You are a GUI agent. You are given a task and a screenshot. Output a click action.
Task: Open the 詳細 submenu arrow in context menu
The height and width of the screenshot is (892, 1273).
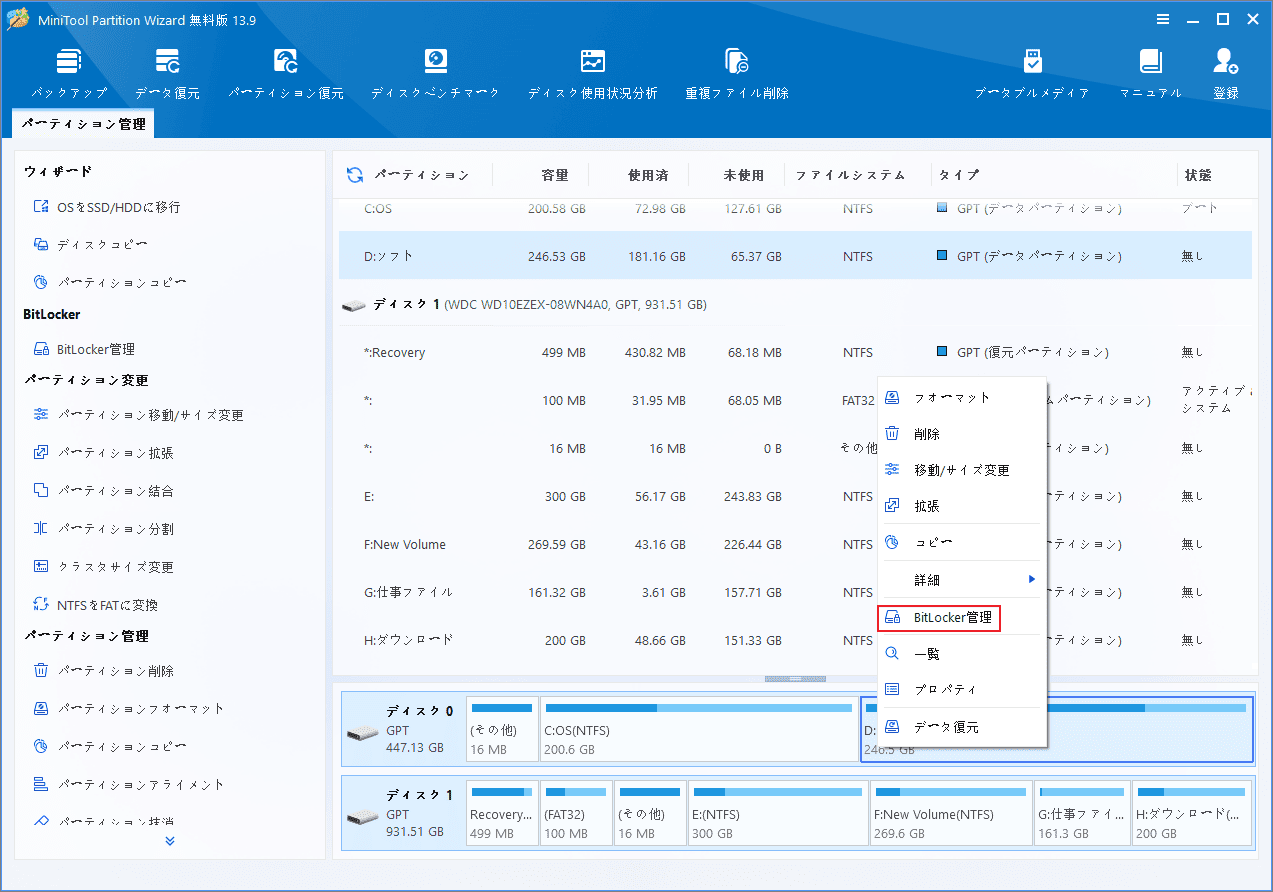1032,580
